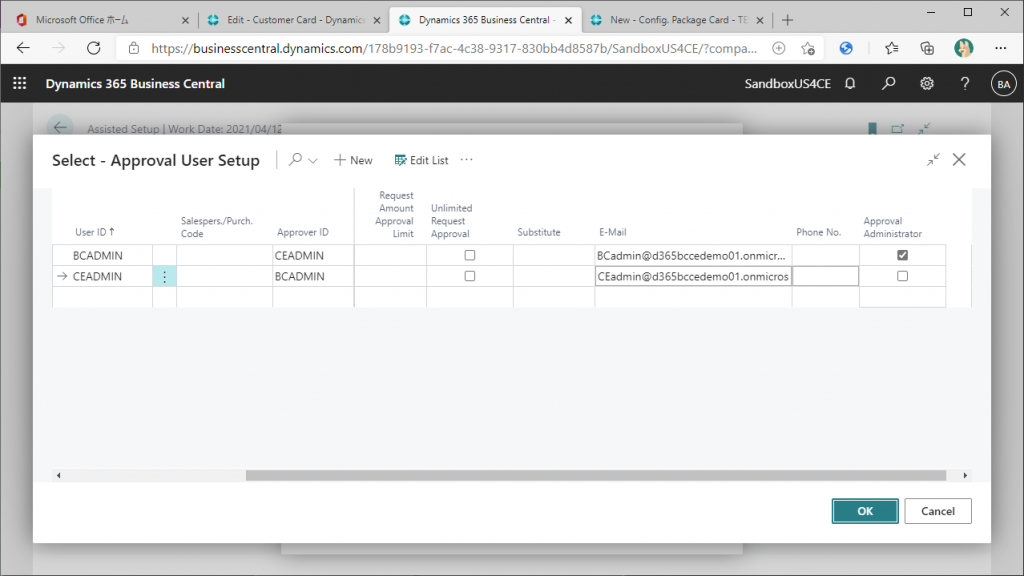Close the Config. Package Card tab
The image size is (1024, 576).
pos(760,20)
